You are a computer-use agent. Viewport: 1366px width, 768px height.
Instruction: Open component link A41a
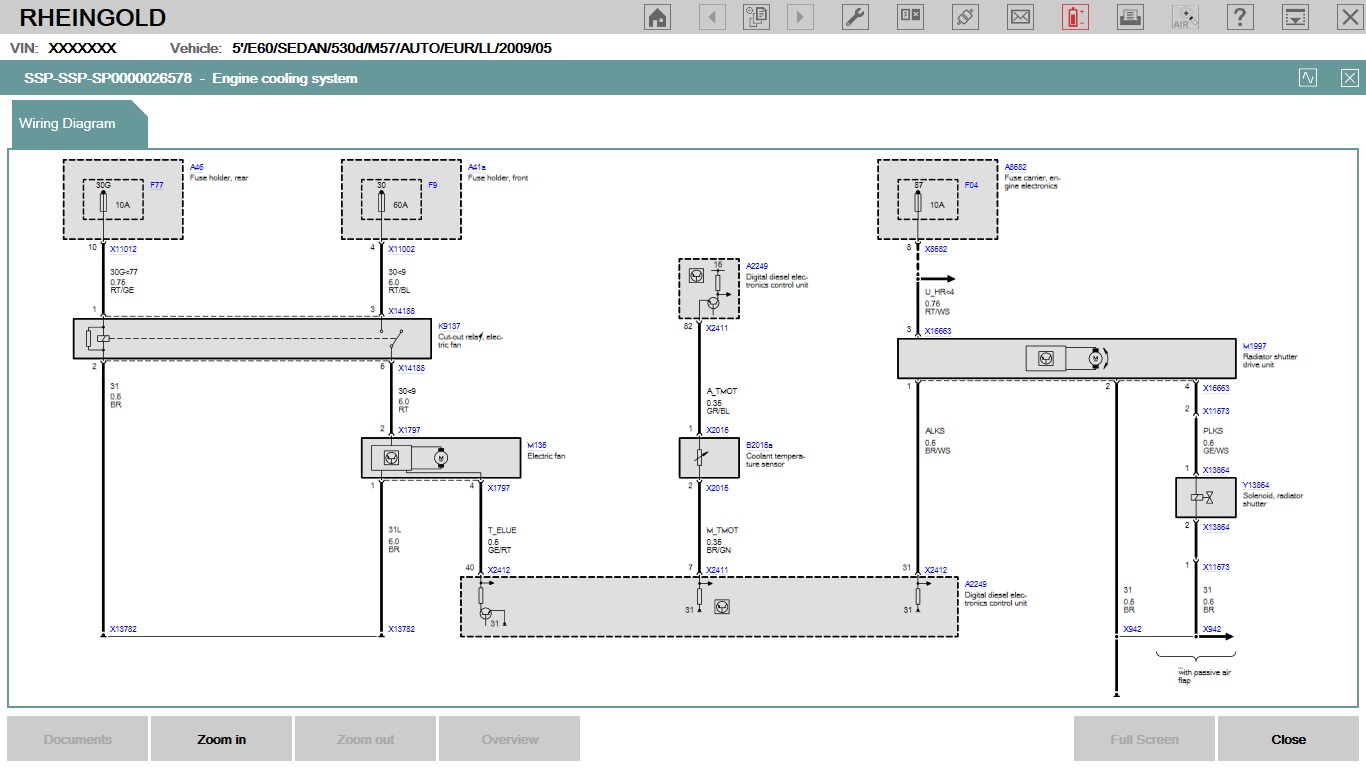[477, 167]
